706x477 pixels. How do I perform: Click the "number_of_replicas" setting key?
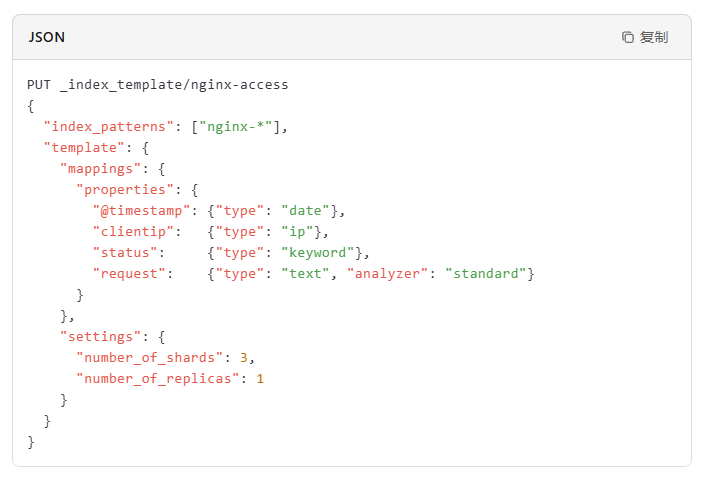(x=158, y=379)
